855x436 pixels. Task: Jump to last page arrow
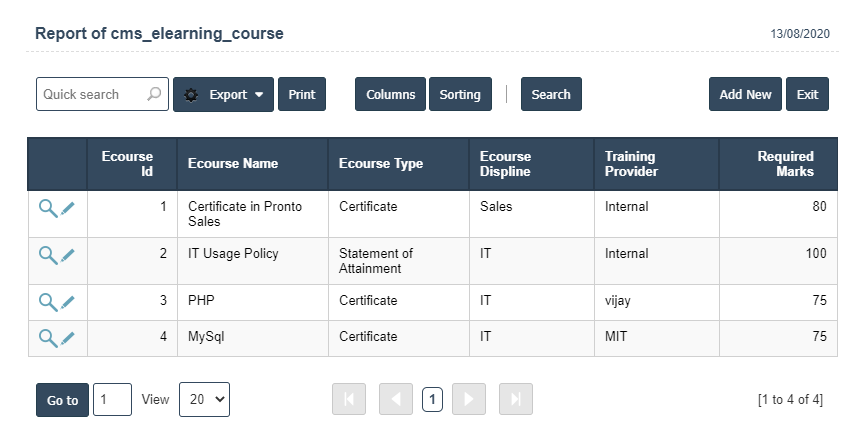pos(516,399)
